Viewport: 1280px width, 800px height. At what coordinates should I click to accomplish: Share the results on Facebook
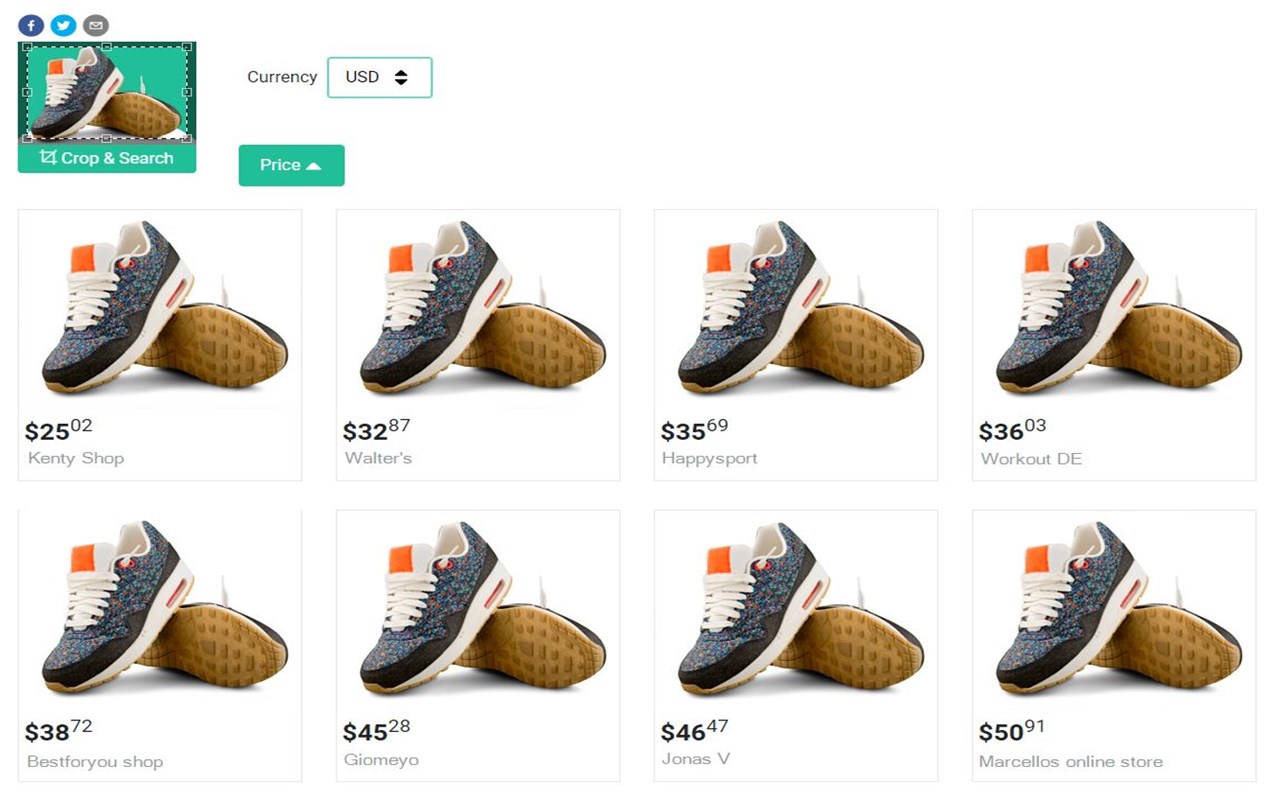coord(31,25)
